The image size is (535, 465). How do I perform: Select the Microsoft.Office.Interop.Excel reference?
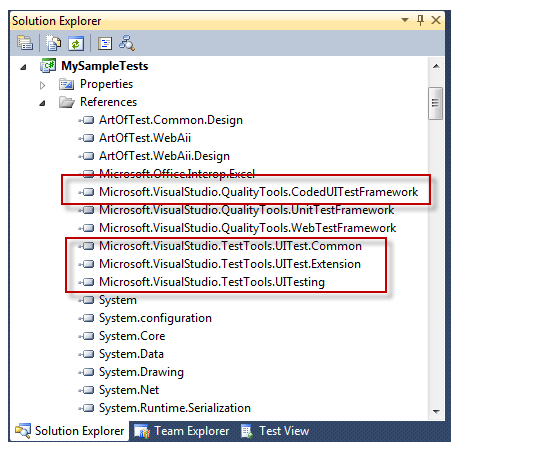coord(177,174)
